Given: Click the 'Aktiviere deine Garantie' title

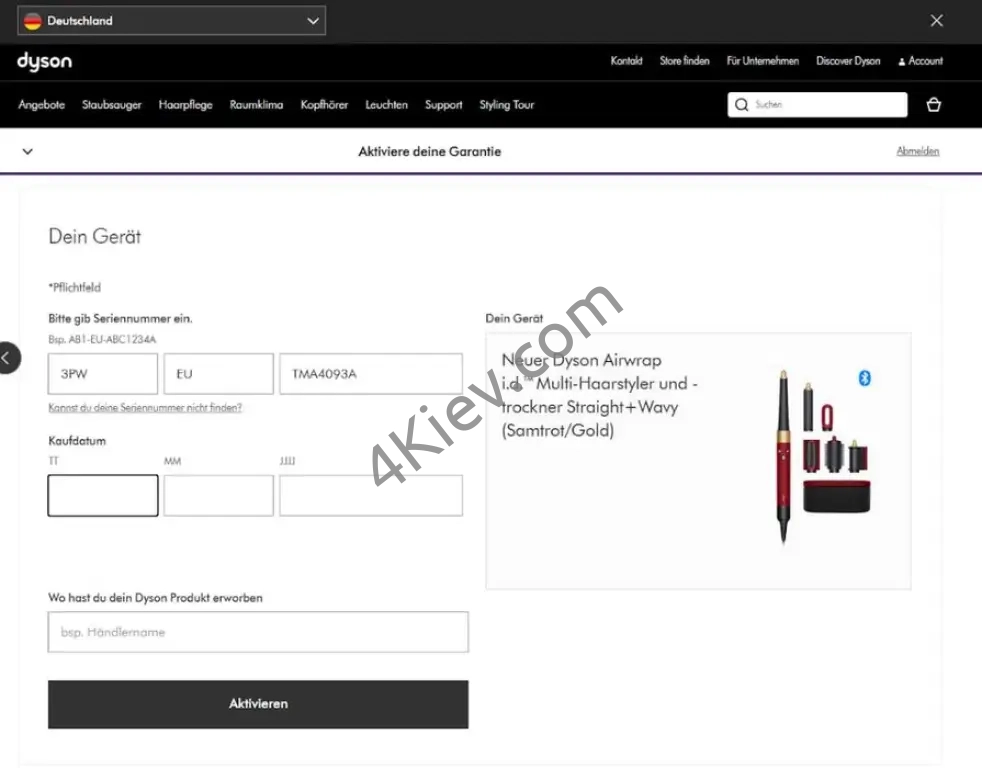Looking at the screenshot, I should coord(430,152).
